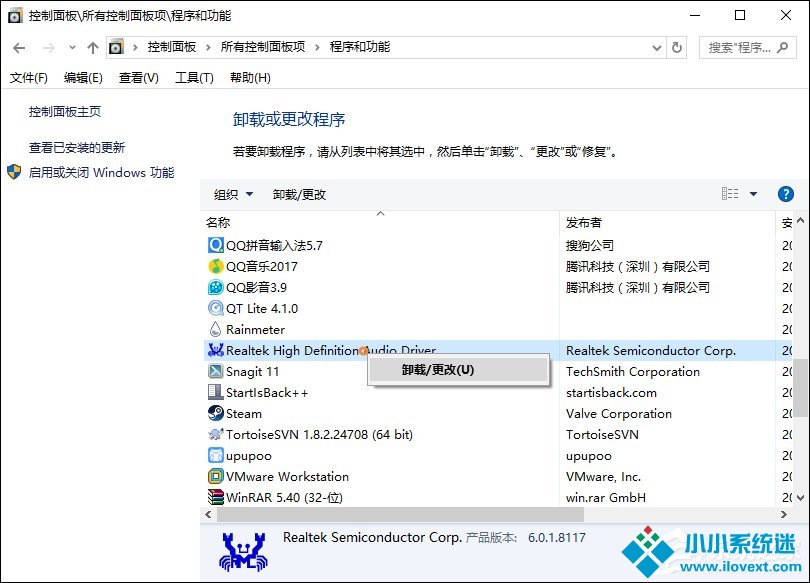Image resolution: width=810 pixels, height=583 pixels.
Task: Open 控制面板主页 link
Action: (65, 112)
